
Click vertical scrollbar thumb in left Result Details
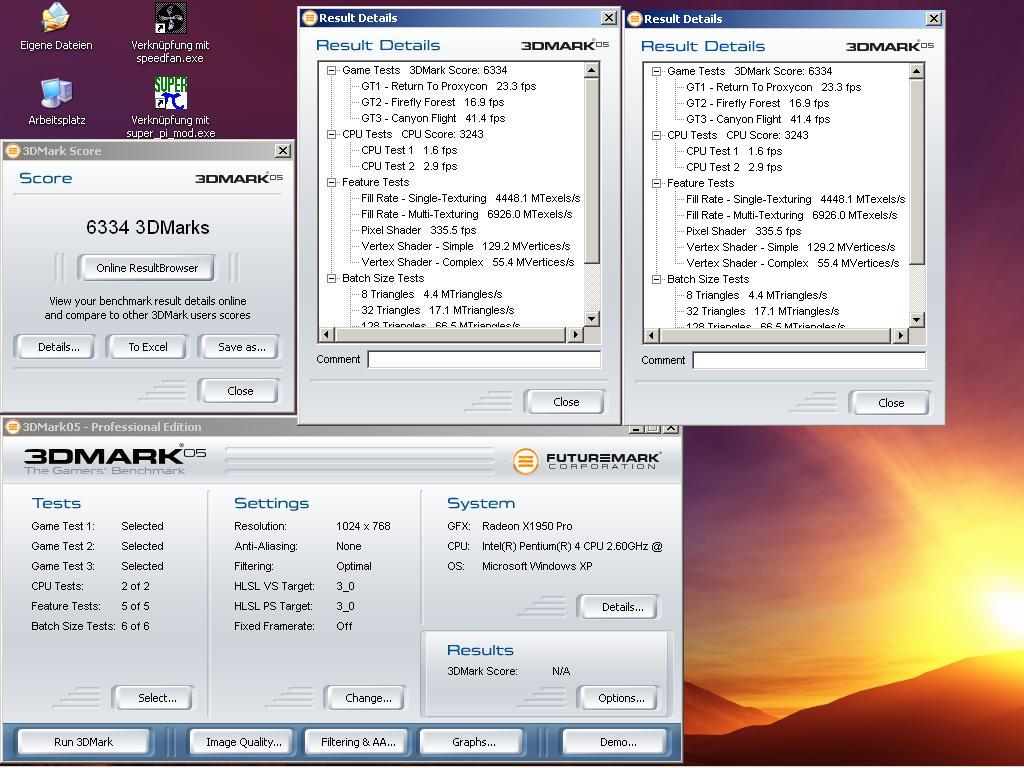coord(592,171)
